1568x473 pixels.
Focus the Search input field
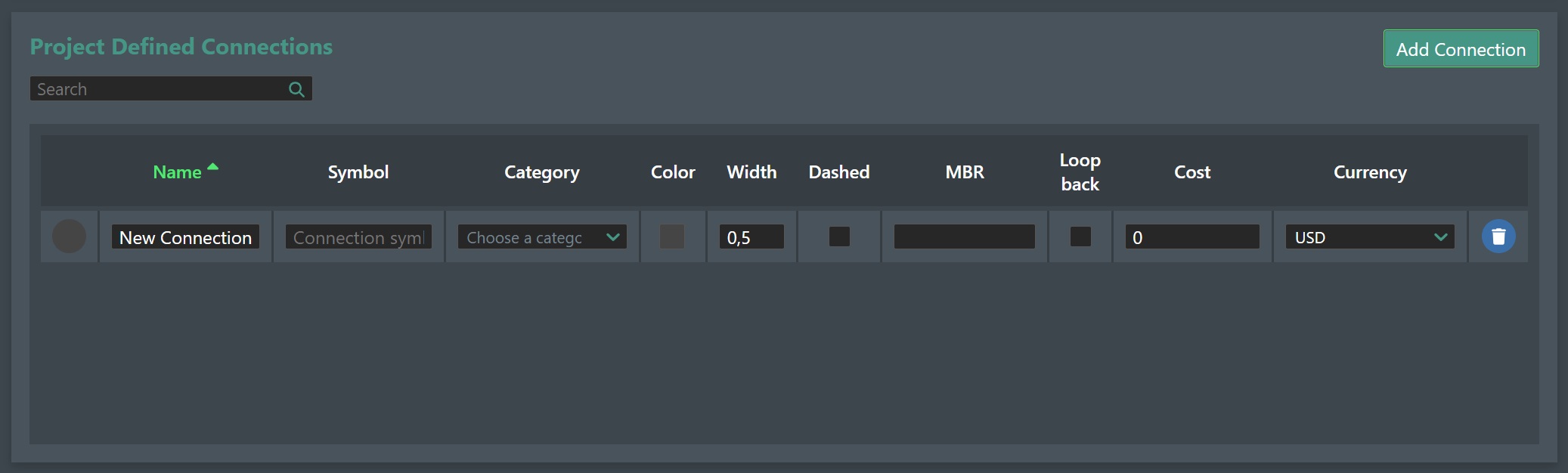171,88
